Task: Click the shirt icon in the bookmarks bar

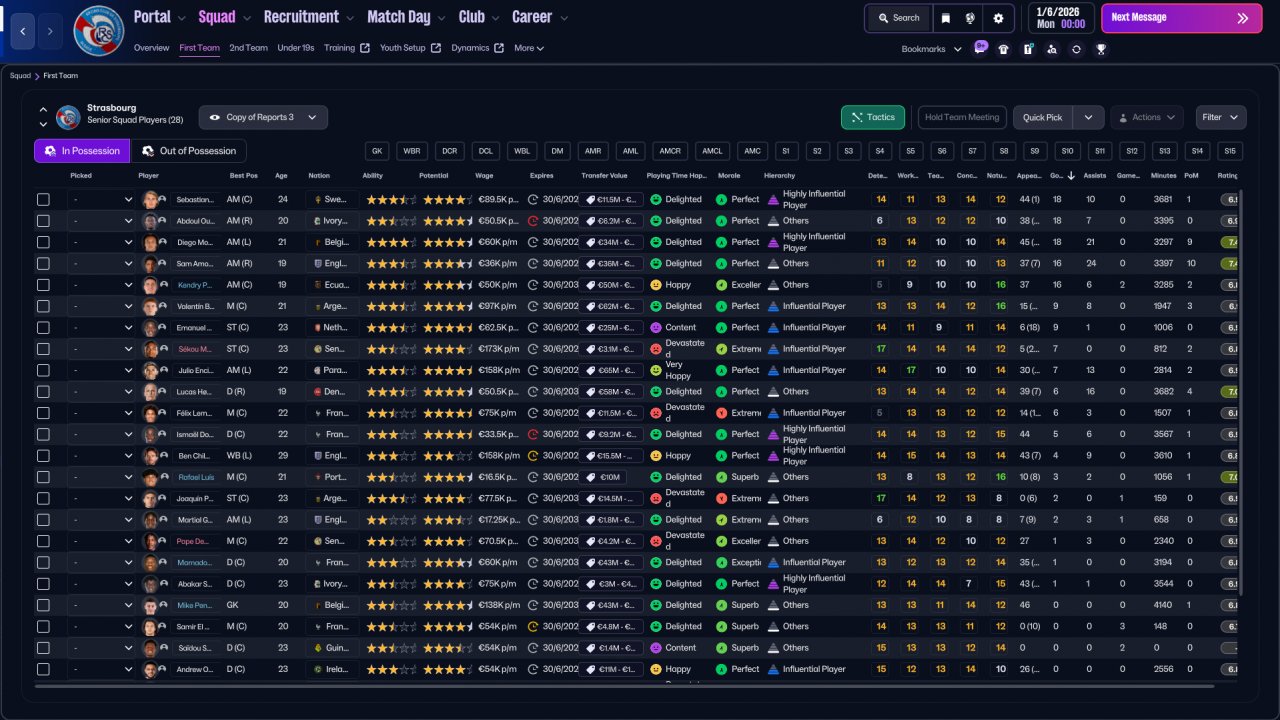Action: [x=1004, y=49]
